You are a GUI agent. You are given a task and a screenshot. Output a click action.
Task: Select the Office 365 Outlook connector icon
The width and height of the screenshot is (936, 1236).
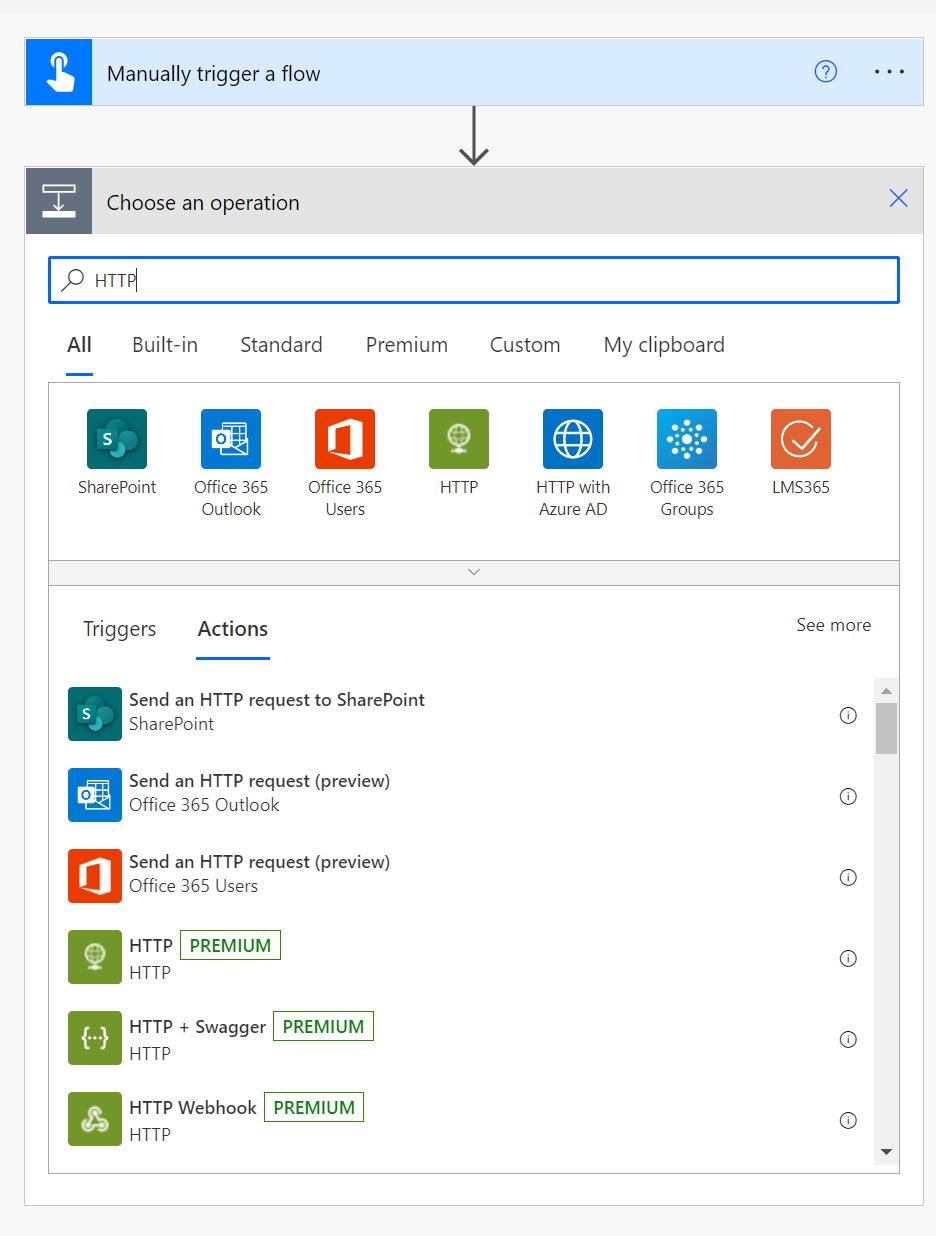point(231,439)
